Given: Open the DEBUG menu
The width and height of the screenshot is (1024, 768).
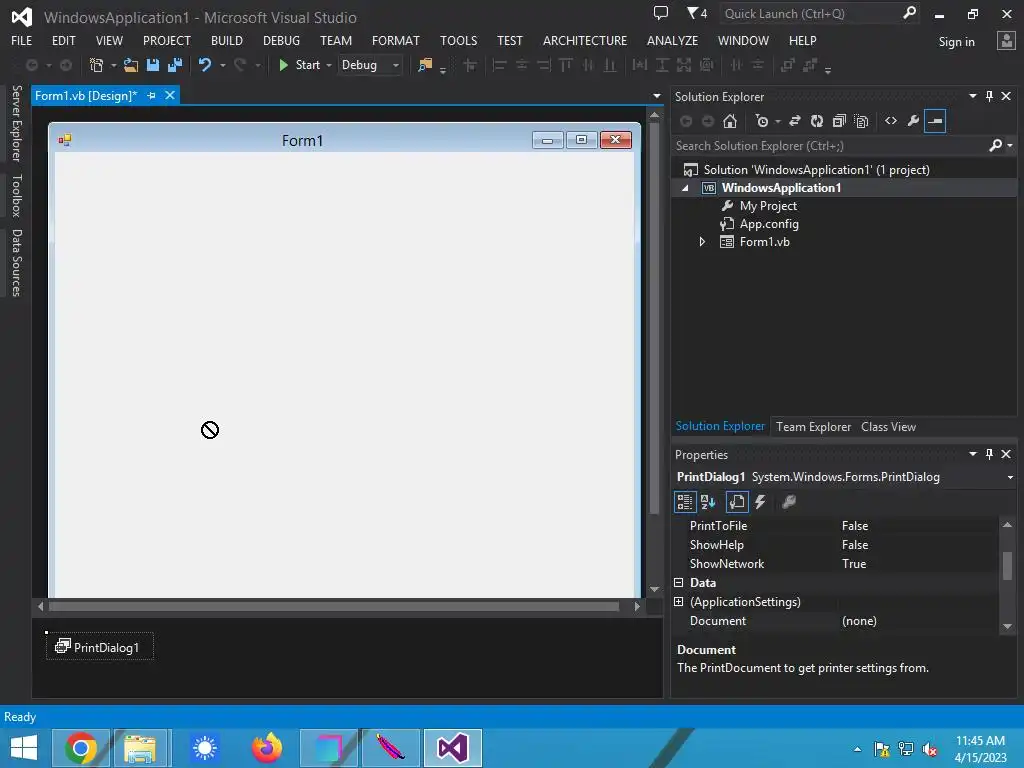Looking at the screenshot, I should [281, 40].
